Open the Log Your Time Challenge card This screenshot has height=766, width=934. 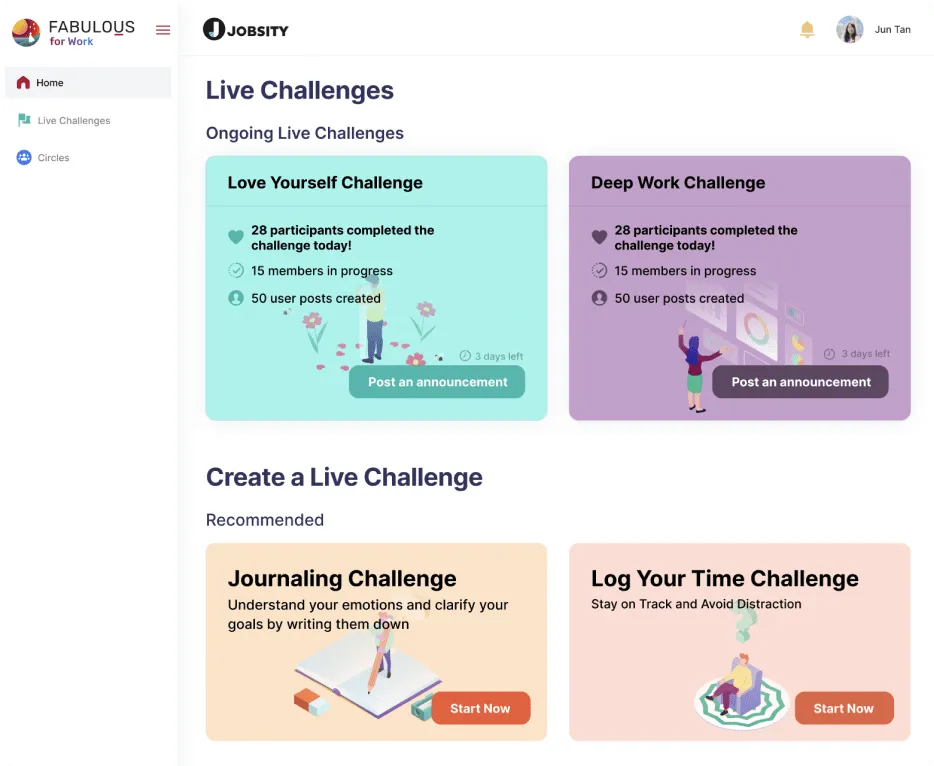[739, 642]
